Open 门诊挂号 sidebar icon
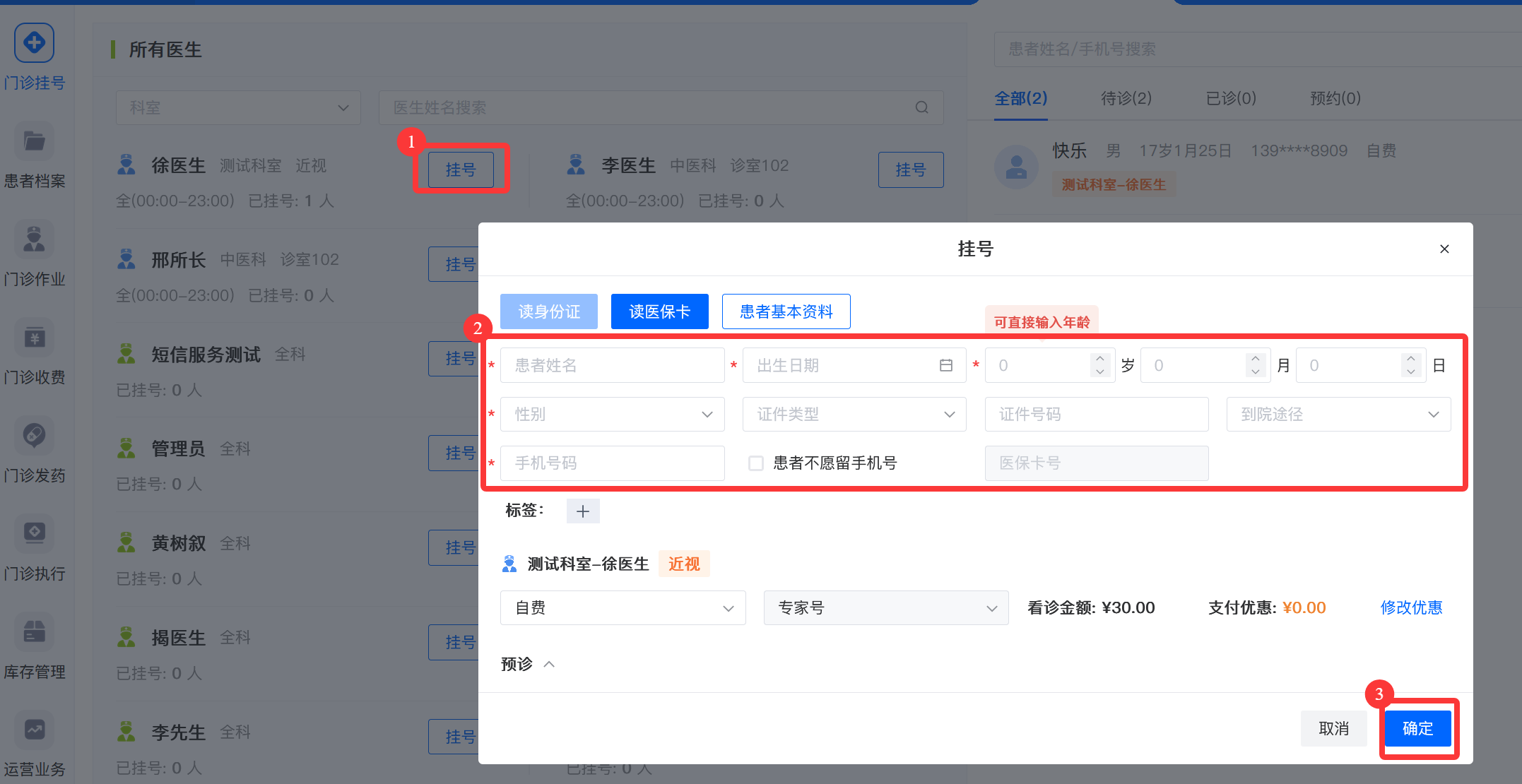Image resolution: width=1522 pixels, height=784 pixels. click(34, 43)
